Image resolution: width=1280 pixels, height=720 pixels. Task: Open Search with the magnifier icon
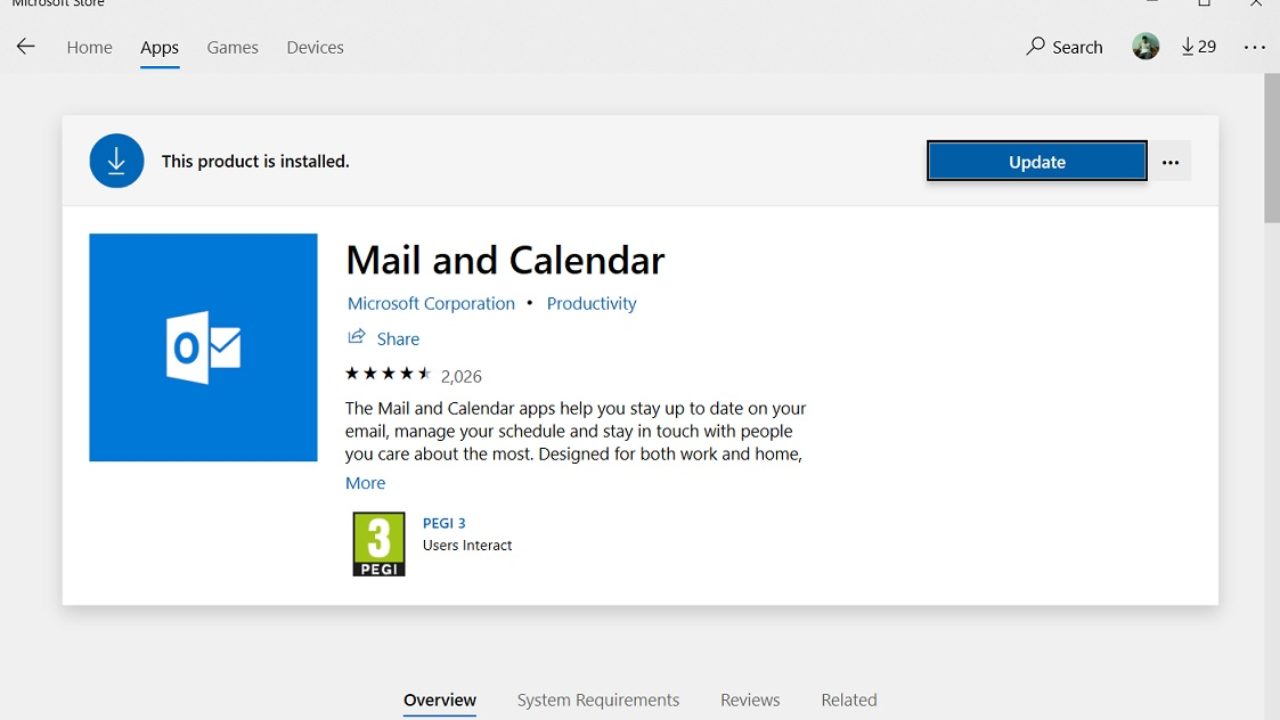tap(1036, 47)
